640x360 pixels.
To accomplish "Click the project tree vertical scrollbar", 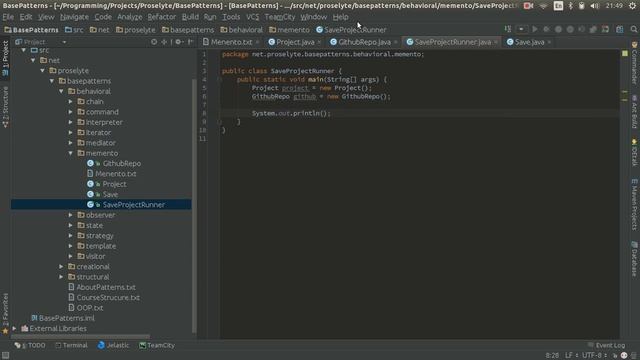I will coord(194,206).
